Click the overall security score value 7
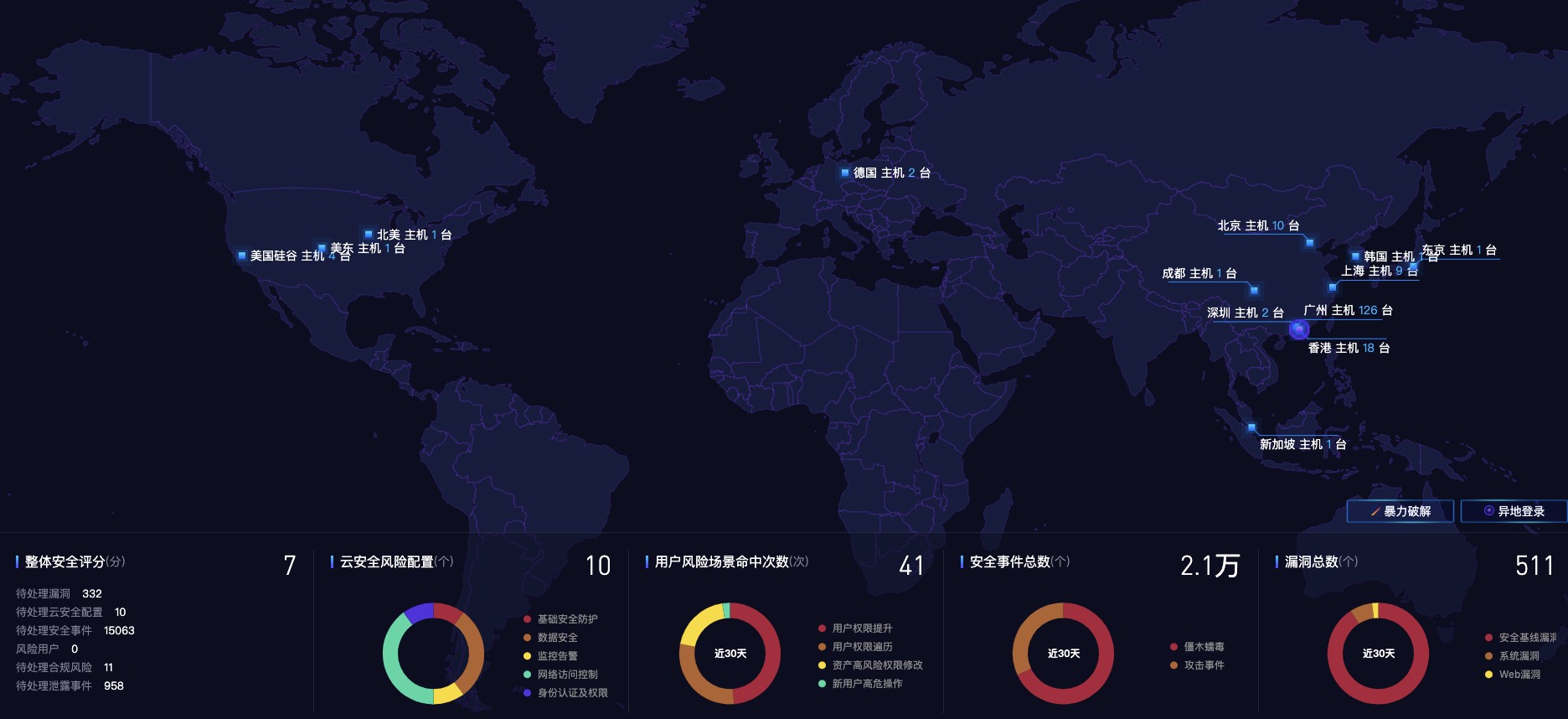Viewport: 1568px width, 719px height. point(290,566)
